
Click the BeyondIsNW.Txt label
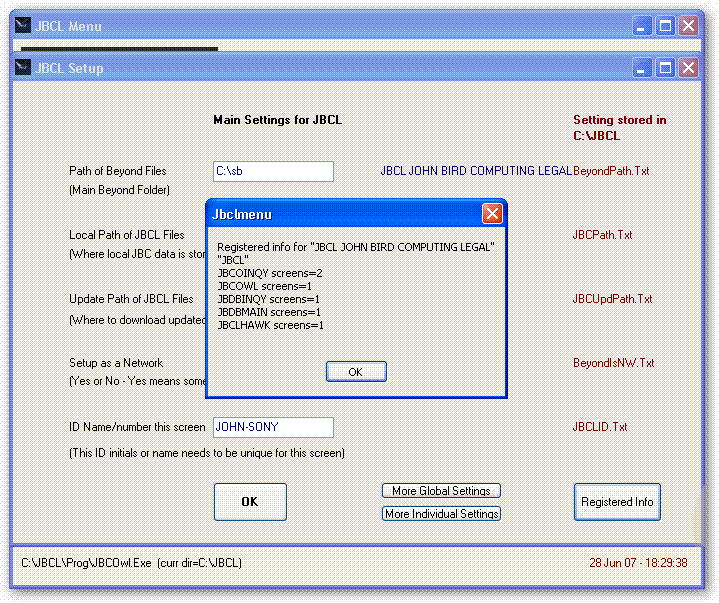[614, 363]
